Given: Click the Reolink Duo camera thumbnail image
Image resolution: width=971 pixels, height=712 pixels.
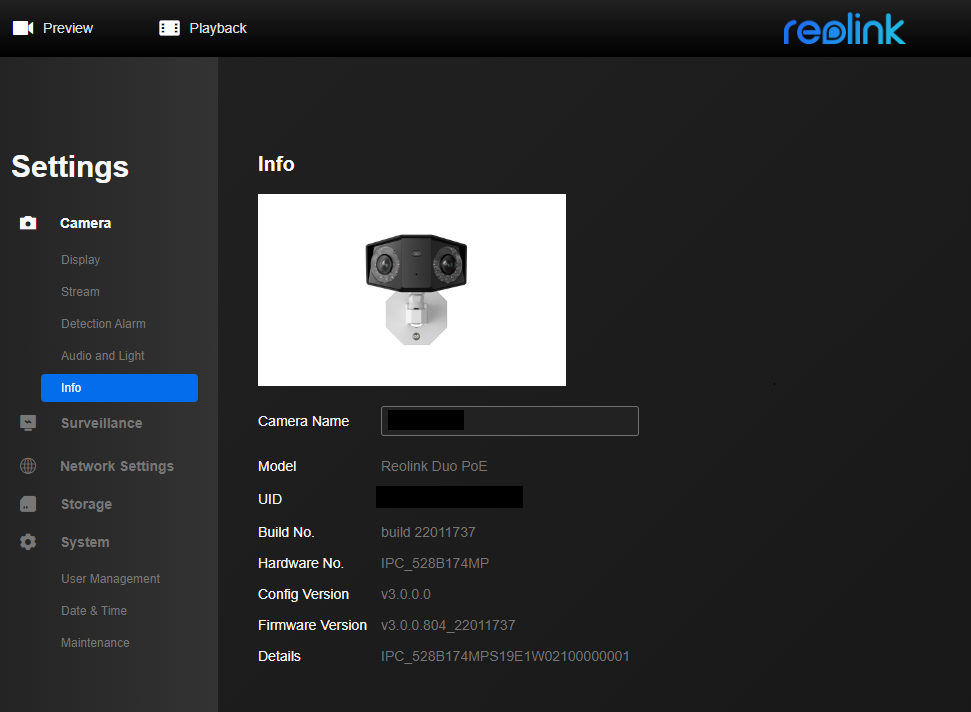Looking at the screenshot, I should tap(412, 289).
